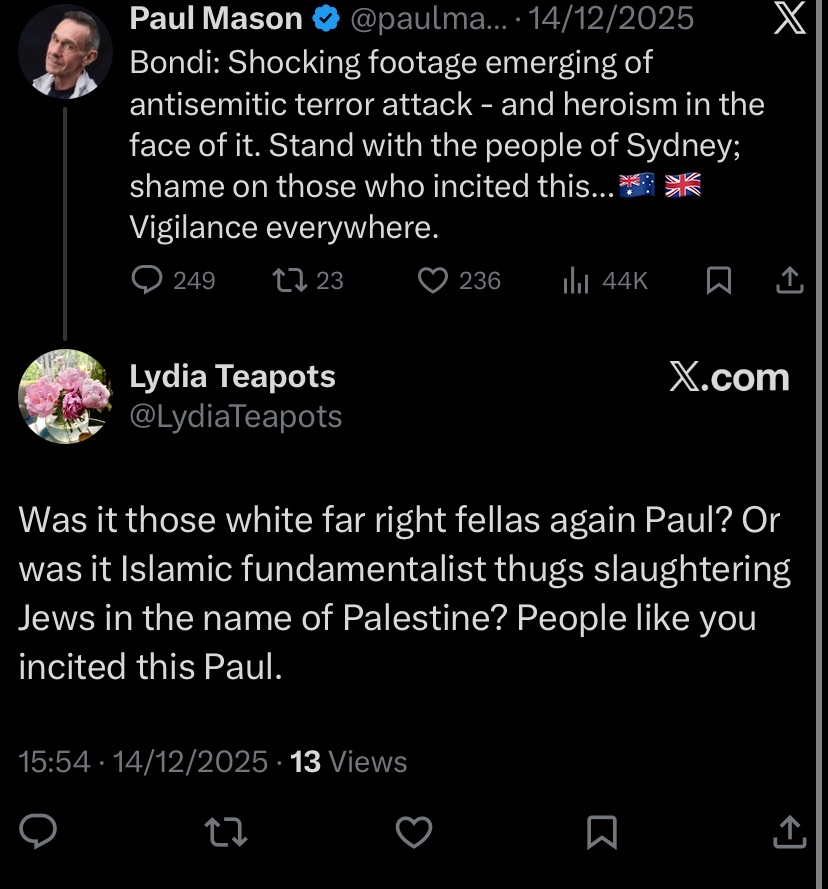828x889 pixels.
Task: Repost Lydia Teapots' reply
Action: click(226, 832)
